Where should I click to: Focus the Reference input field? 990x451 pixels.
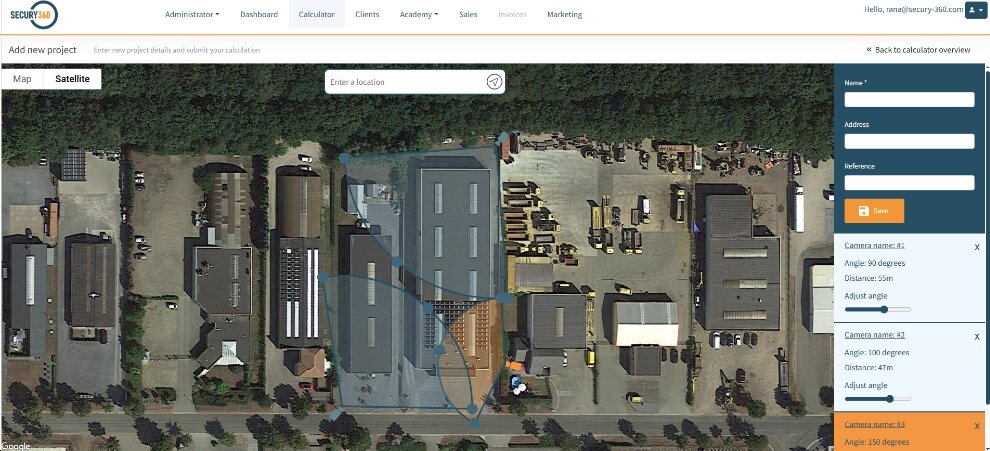909,183
